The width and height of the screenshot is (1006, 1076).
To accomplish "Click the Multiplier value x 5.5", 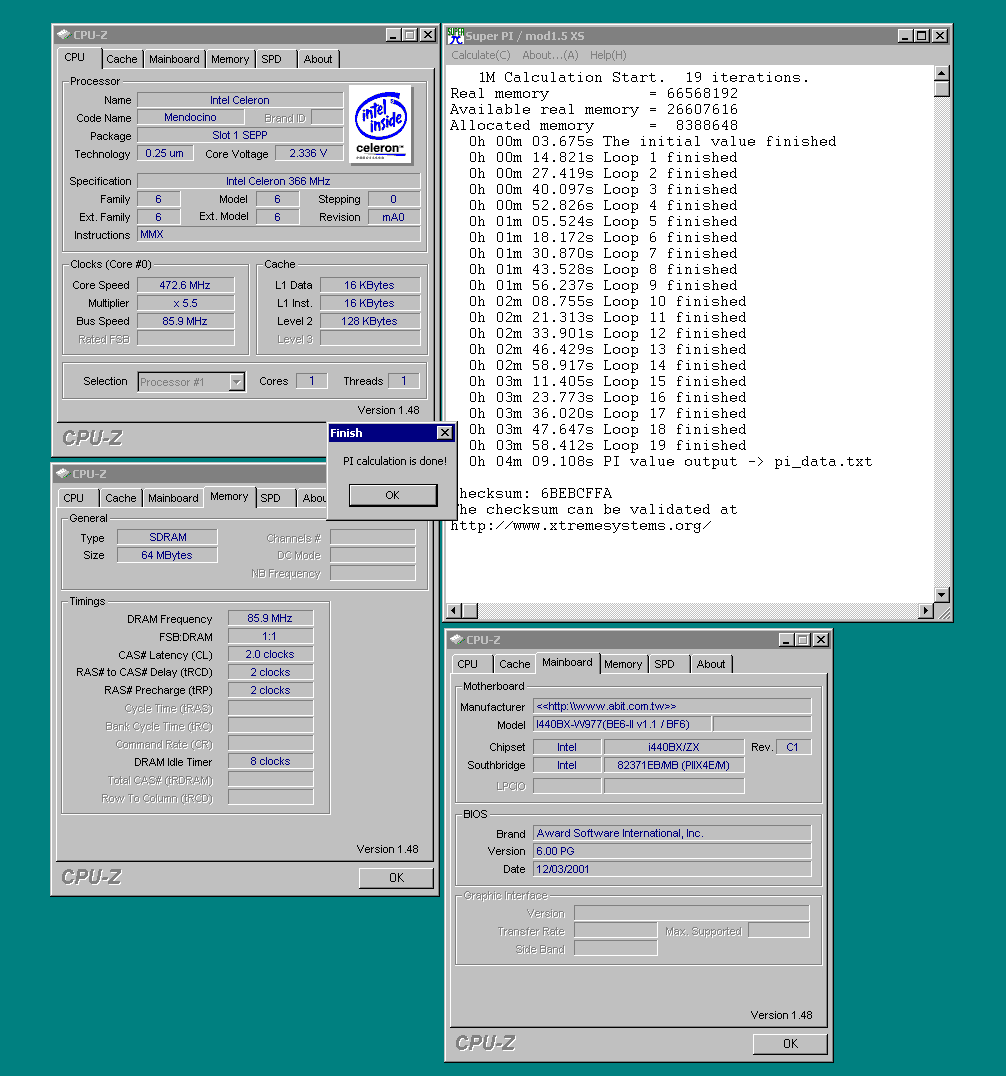I will click(x=185, y=303).
